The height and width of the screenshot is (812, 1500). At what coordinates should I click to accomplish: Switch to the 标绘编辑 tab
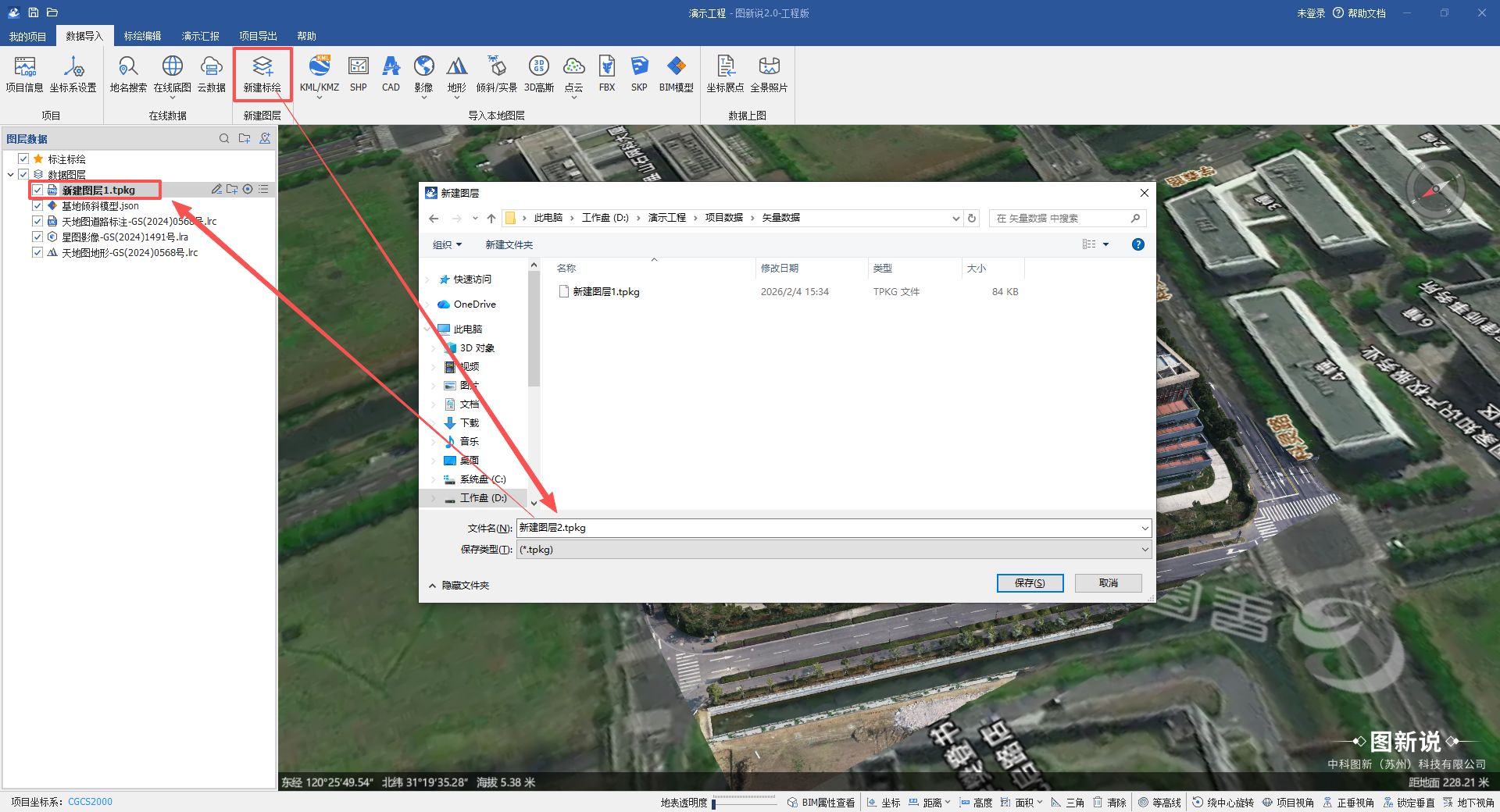[142, 36]
